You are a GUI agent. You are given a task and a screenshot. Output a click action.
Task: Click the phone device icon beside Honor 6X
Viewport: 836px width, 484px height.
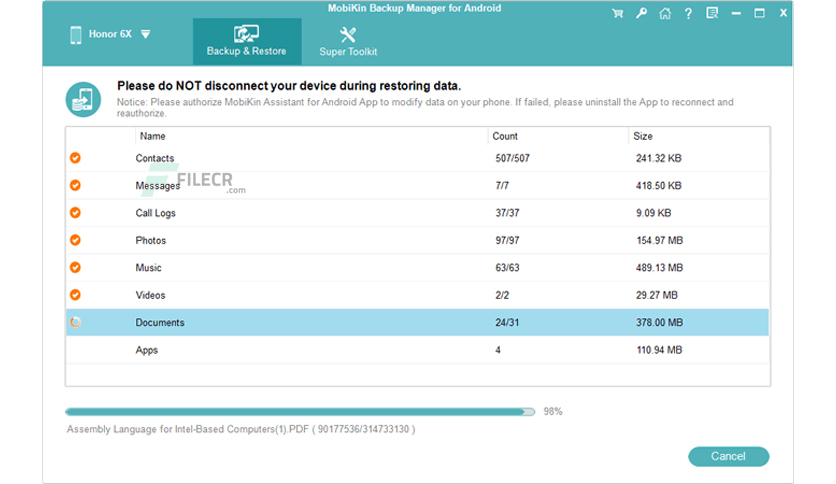(x=76, y=35)
